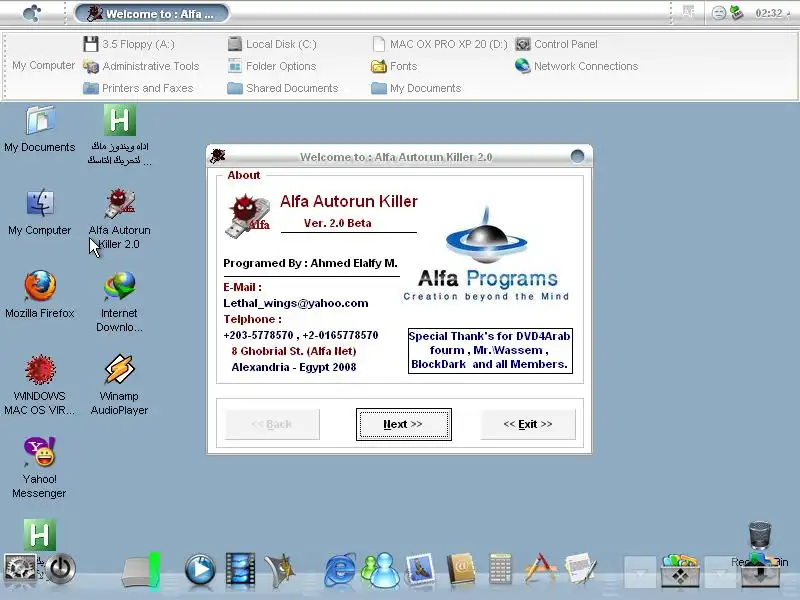This screenshot has height=600, width=800.
Task: Click the disabled << Back button
Action: point(272,424)
